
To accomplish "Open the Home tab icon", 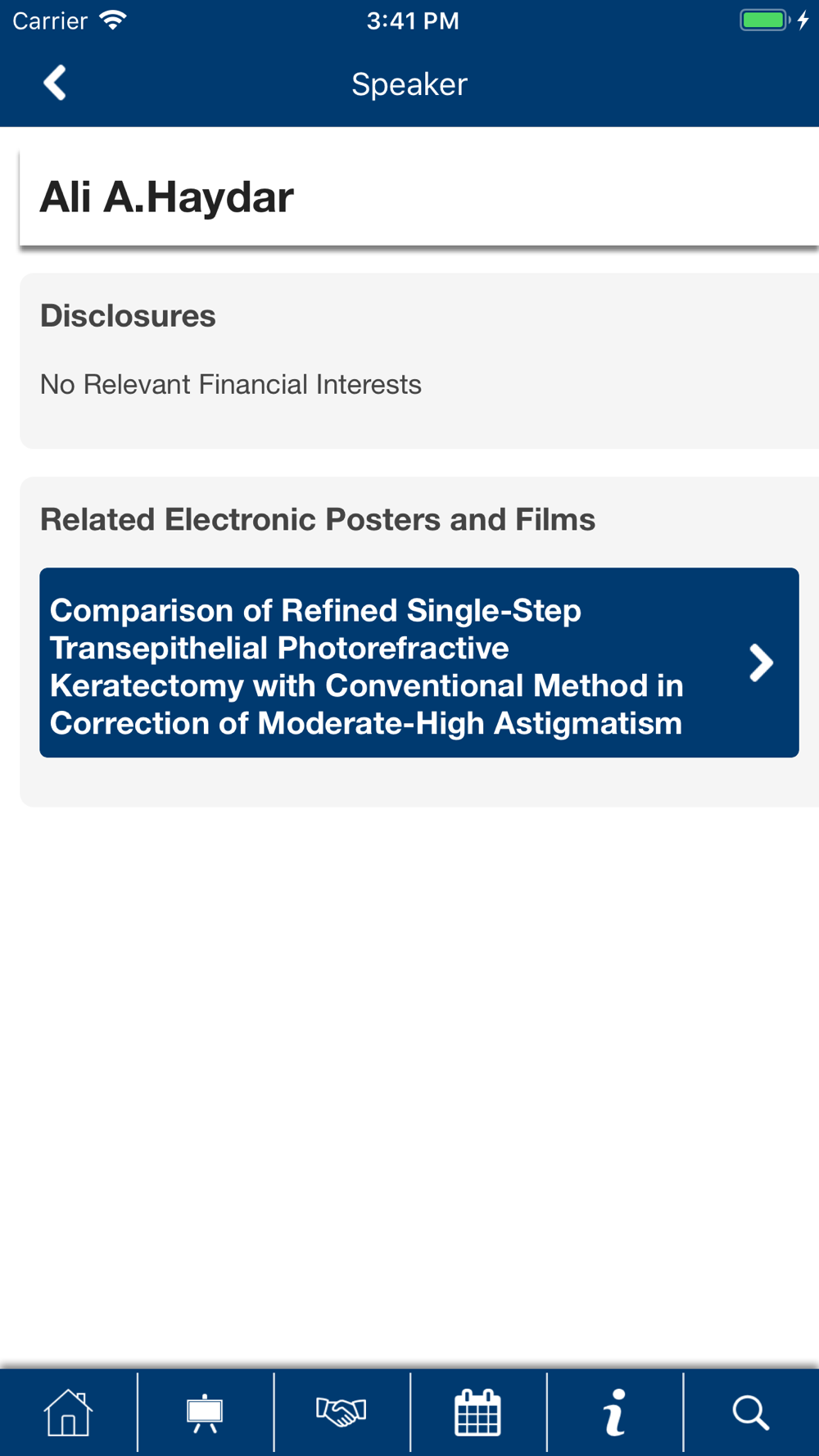I will [x=68, y=1413].
